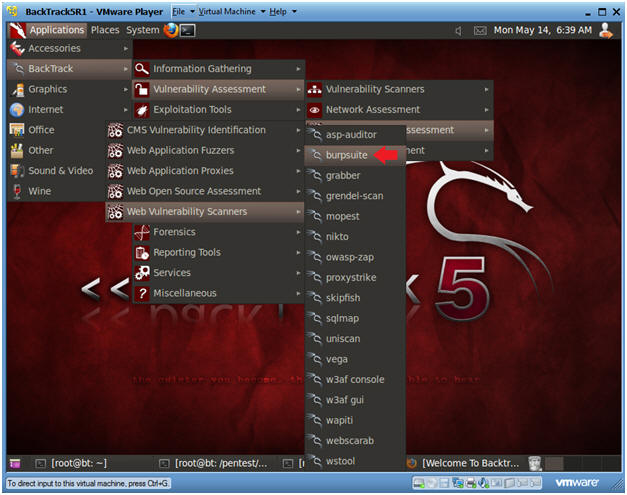
Task: Click the Office category icon
Action: [x=17, y=130]
